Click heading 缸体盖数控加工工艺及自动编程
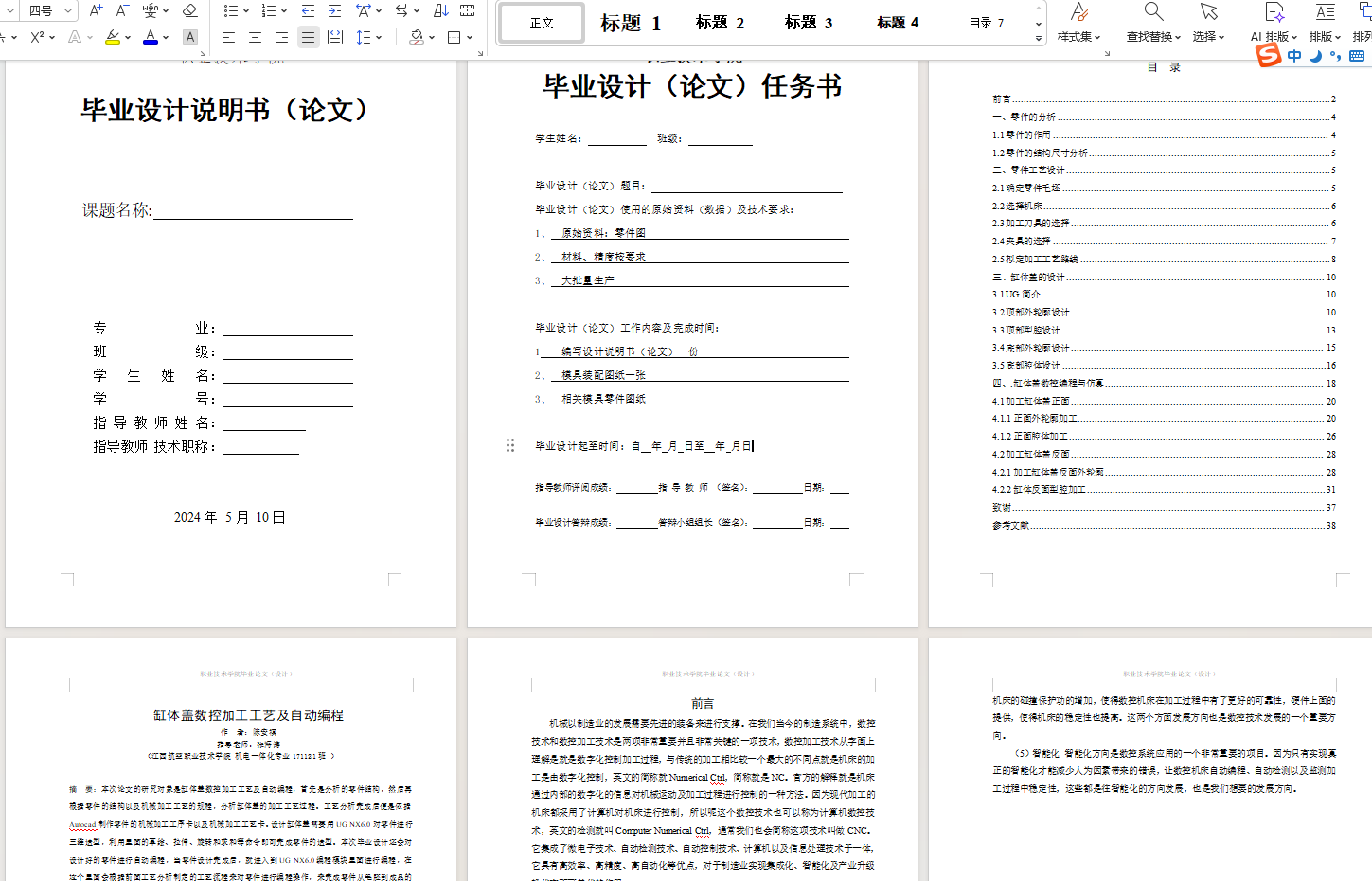Screen dimensions: 1372x881 point(248,715)
